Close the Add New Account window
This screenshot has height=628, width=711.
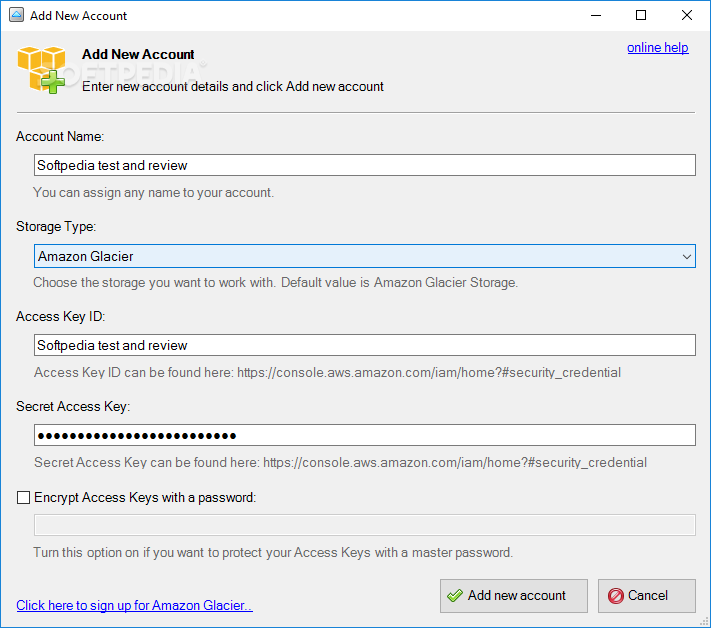pos(687,15)
